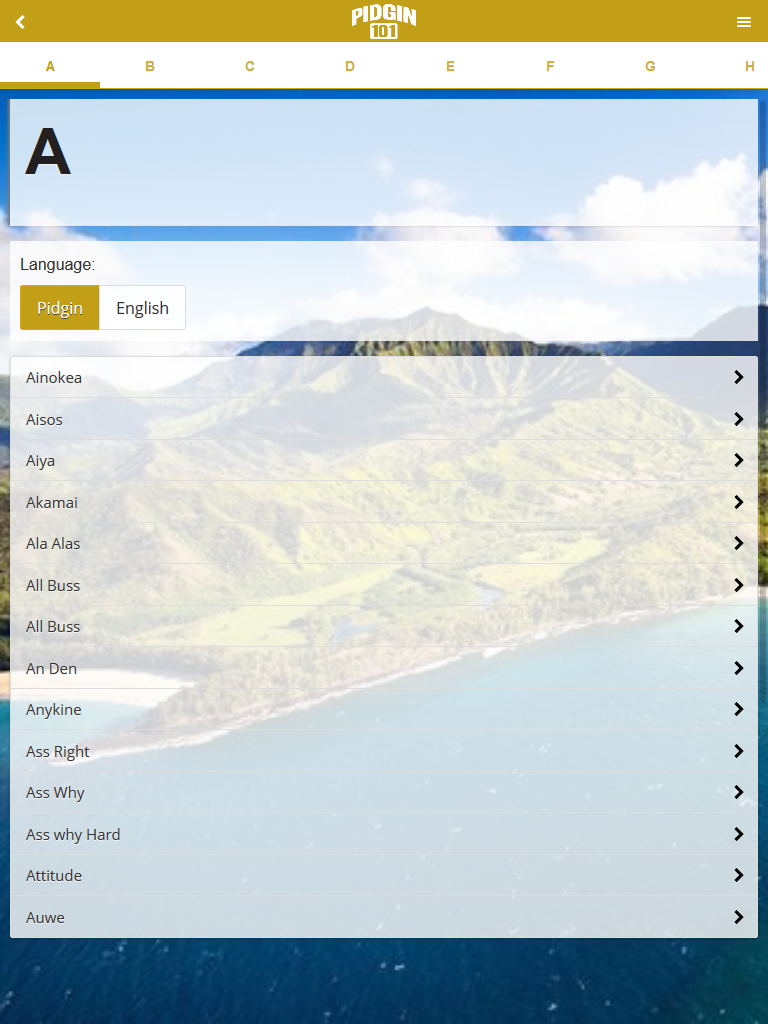Click chevron on Anykine row
The height and width of the screenshot is (1024, 768).
tap(739, 709)
